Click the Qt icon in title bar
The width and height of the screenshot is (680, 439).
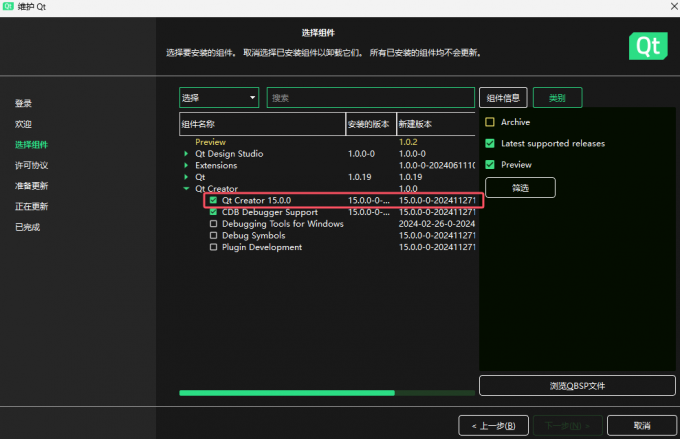coord(8,6)
